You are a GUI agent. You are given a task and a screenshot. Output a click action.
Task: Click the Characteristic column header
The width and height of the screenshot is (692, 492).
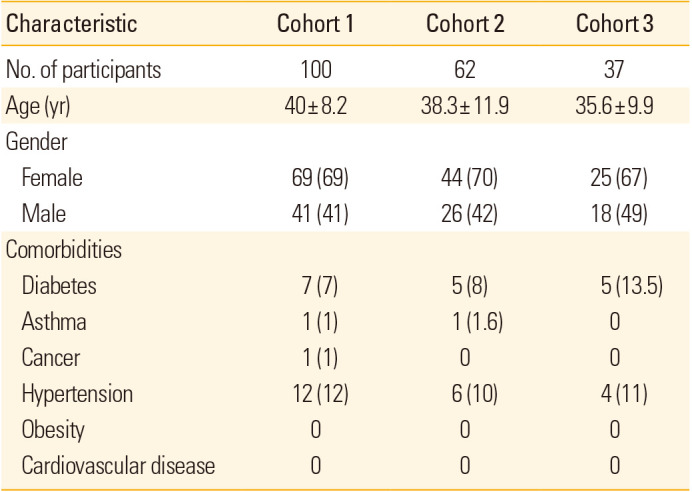pyautogui.click(x=71, y=23)
